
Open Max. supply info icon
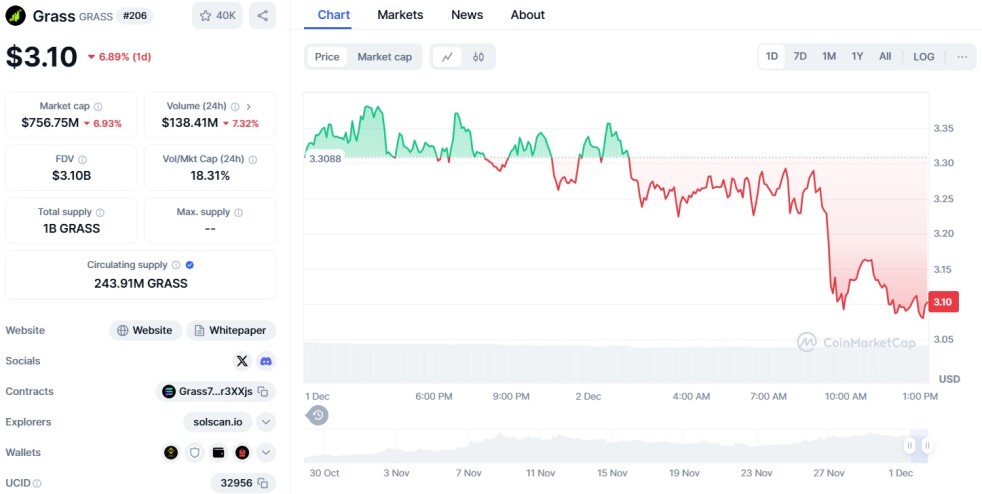coord(238,213)
